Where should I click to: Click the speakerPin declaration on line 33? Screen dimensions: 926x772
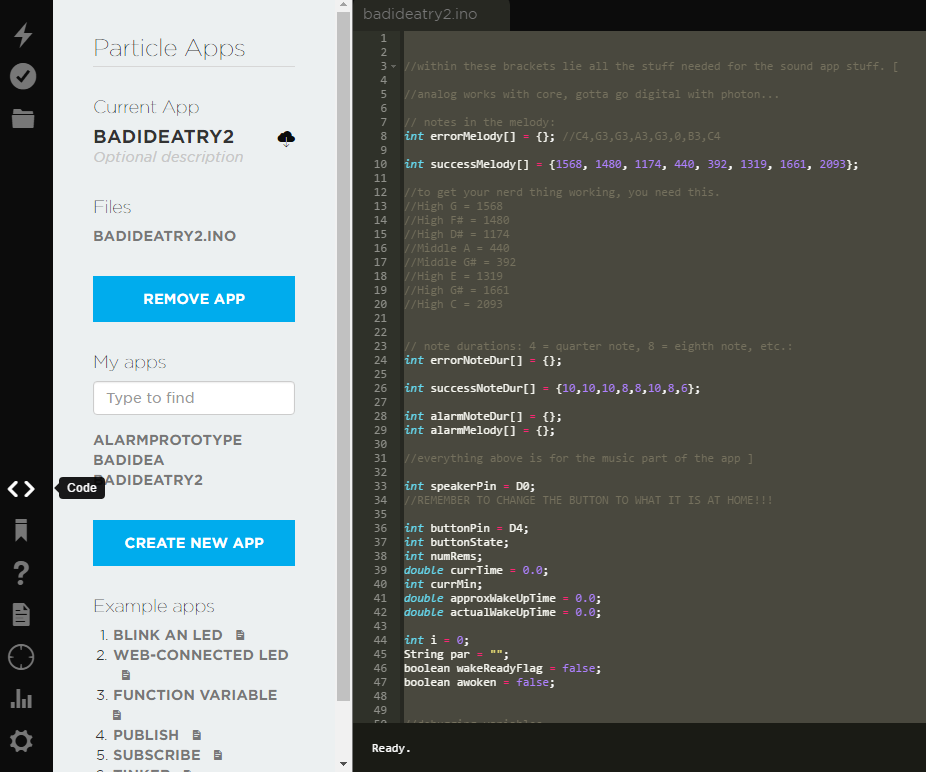[469, 486]
